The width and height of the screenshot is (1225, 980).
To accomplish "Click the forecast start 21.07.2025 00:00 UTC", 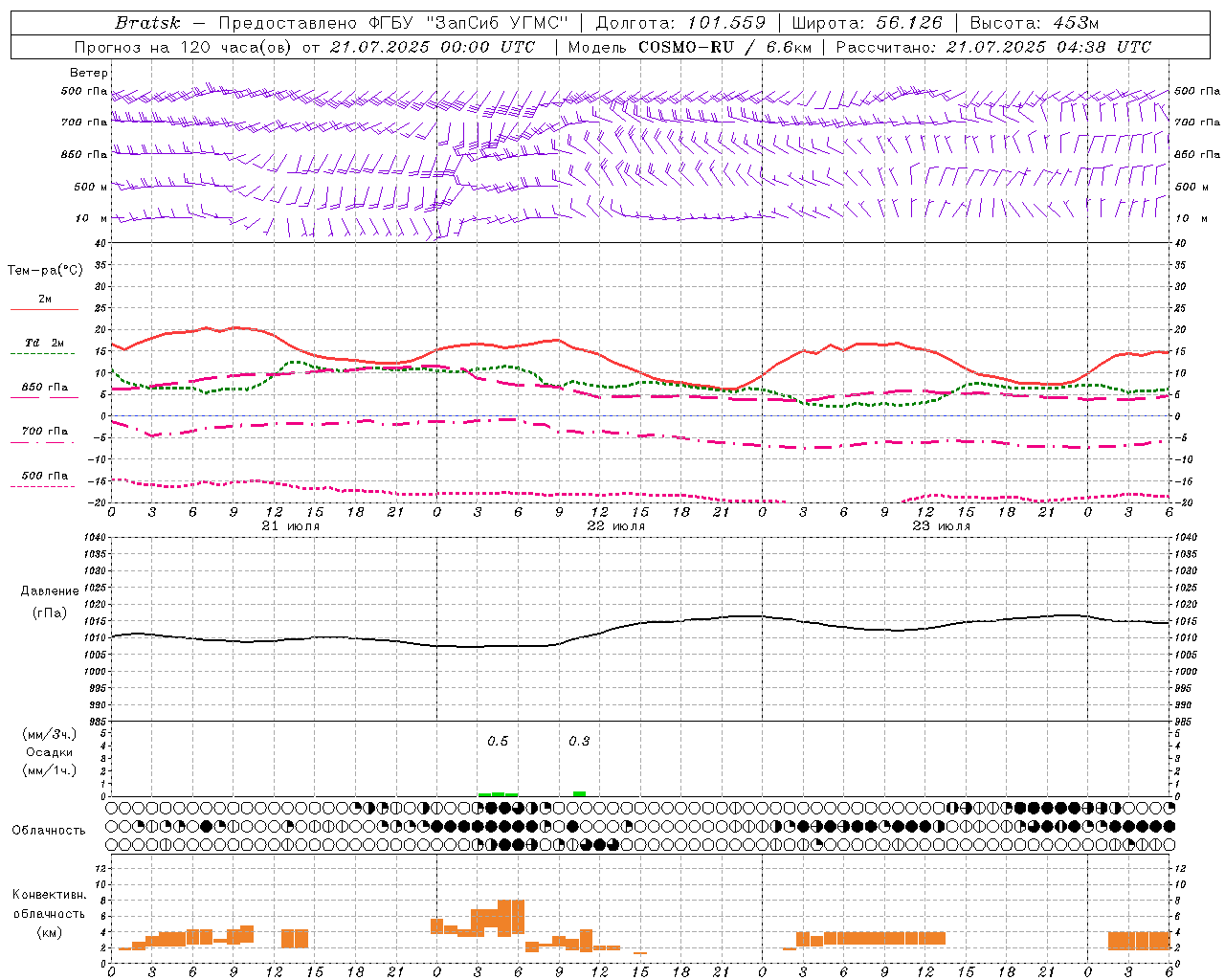I will (x=433, y=47).
